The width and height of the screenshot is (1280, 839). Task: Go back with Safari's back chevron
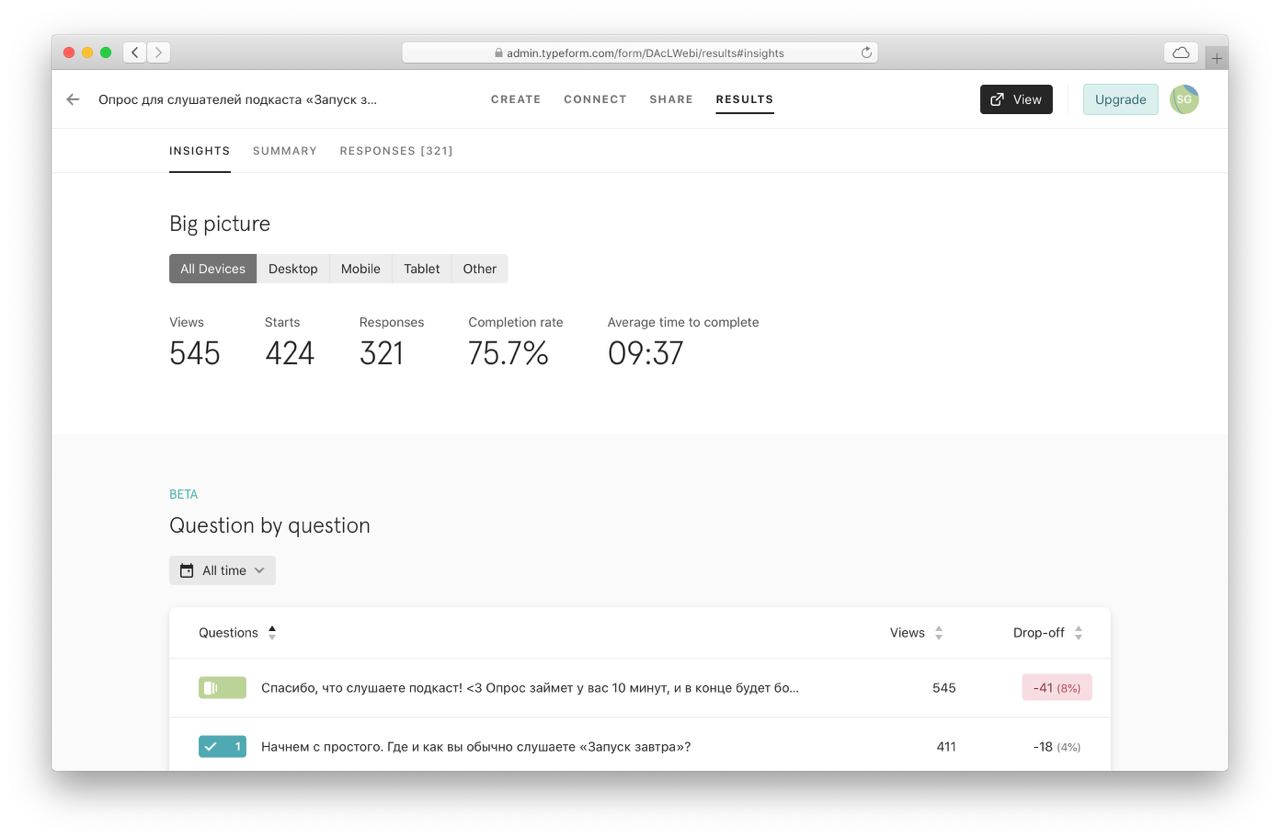[x=135, y=52]
